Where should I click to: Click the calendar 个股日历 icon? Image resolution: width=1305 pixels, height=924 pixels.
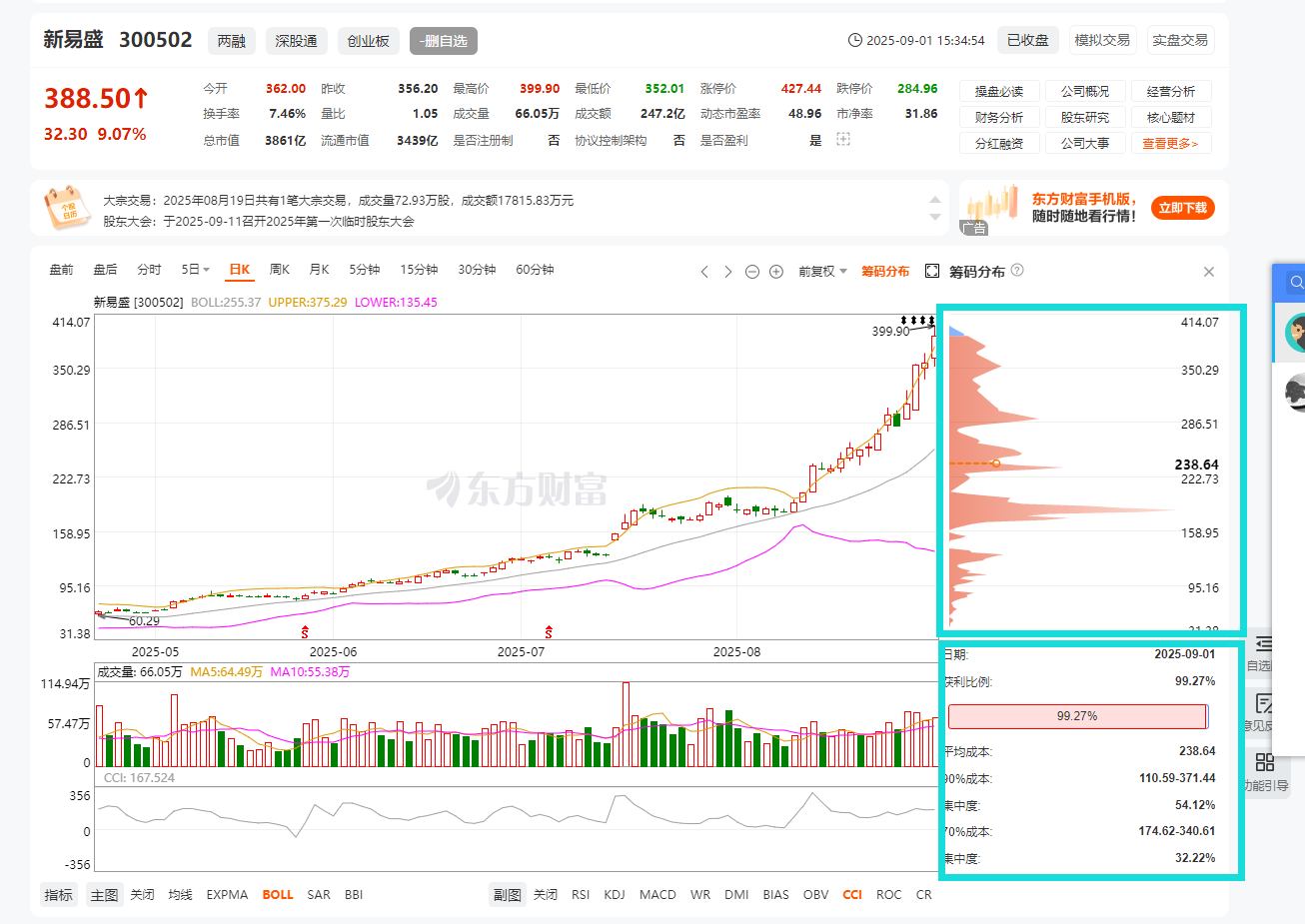[x=67, y=209]
